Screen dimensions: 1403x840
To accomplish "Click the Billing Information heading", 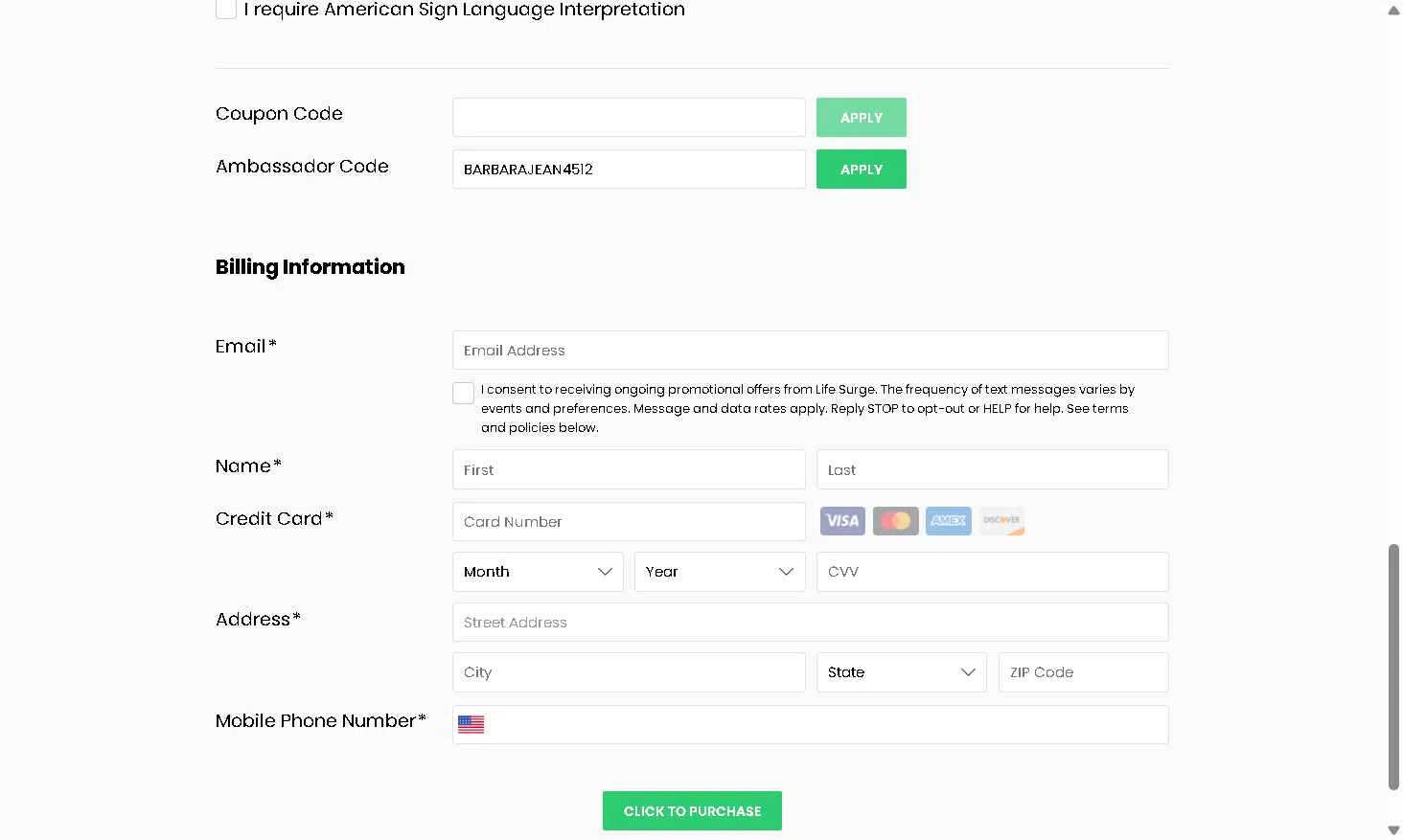I will pos(310,267).
